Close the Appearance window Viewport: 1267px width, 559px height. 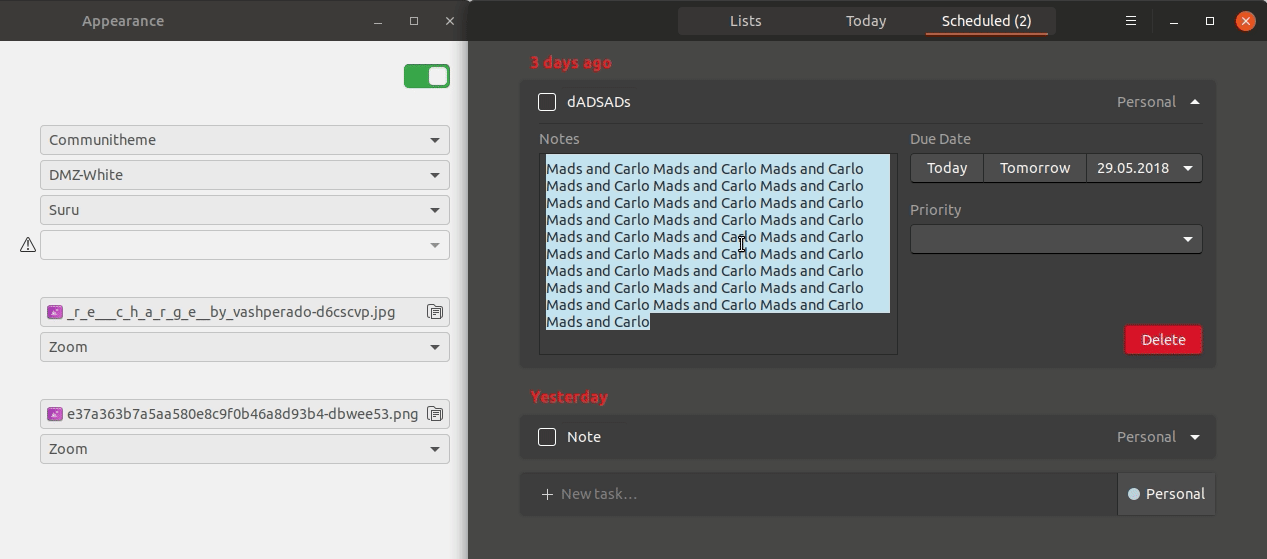tap(450, 21)
